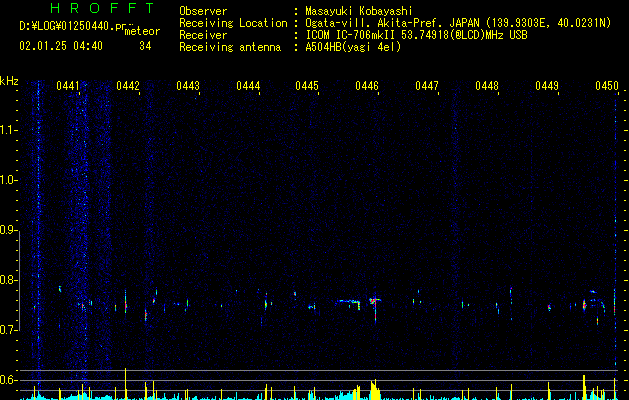Click the 'meteor' label

coord(142,31)
